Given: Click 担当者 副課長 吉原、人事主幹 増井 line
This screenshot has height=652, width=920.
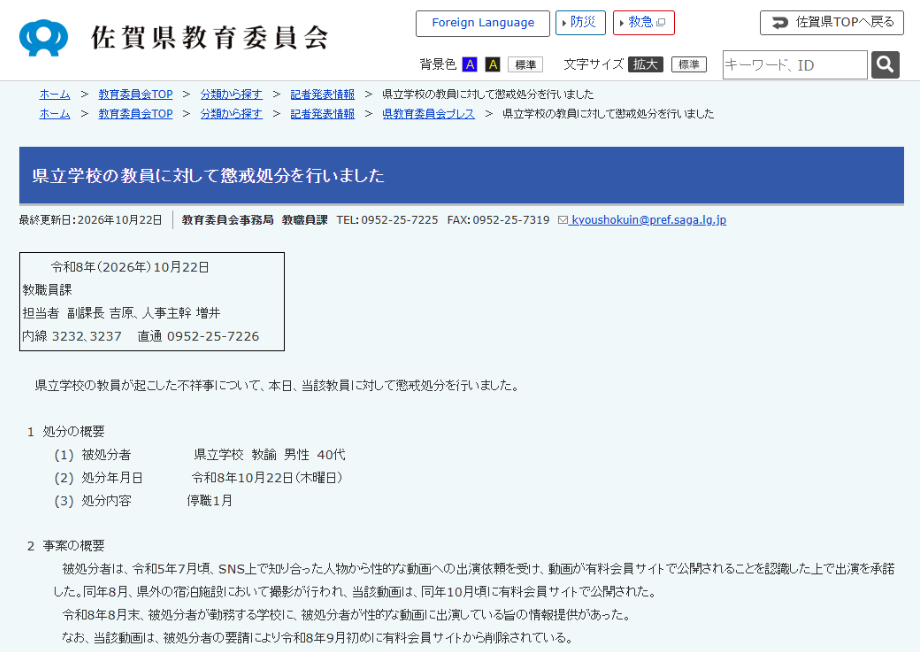Looking at the screenshot, I should [121, 313].
